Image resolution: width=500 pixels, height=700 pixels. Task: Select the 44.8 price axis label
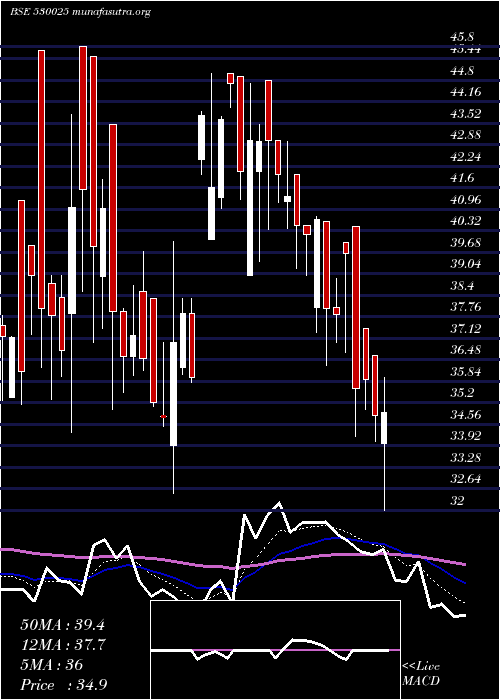pos(462,71)
